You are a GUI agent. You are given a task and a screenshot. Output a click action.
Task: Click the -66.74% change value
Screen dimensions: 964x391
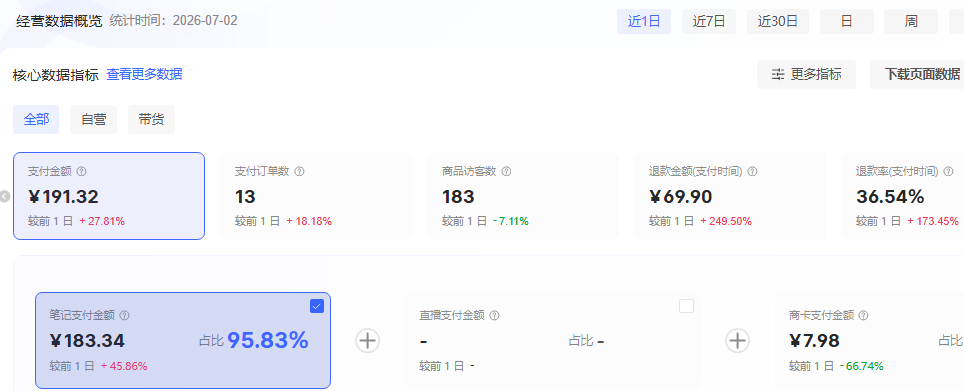click(861, 366)
